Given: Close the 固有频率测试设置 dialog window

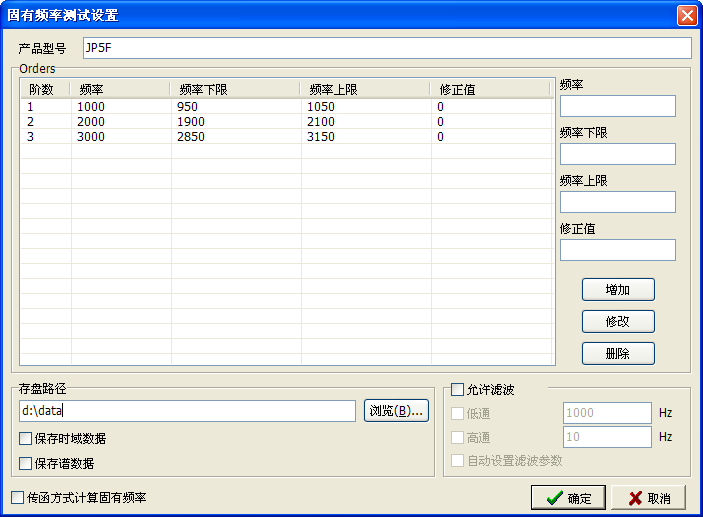Looking at the screenshot, I should [687, 15].
